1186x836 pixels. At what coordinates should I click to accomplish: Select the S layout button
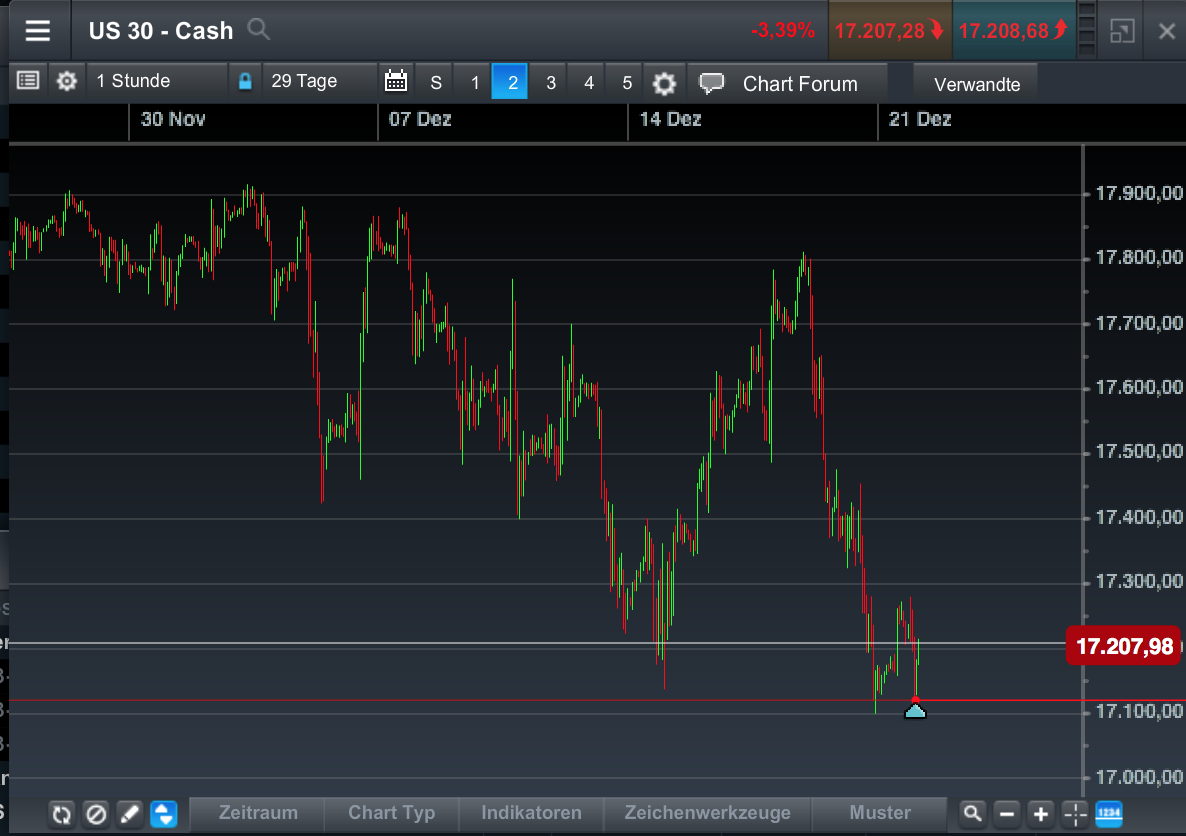(436, 82)
